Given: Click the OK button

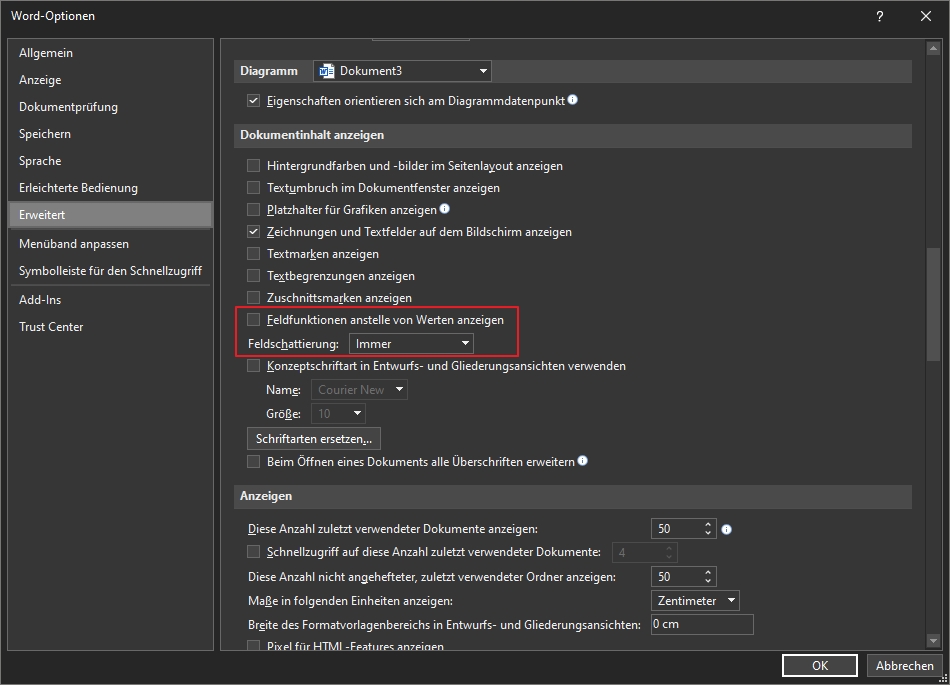Looking at the screenshot, I should (x=820, y=666).
